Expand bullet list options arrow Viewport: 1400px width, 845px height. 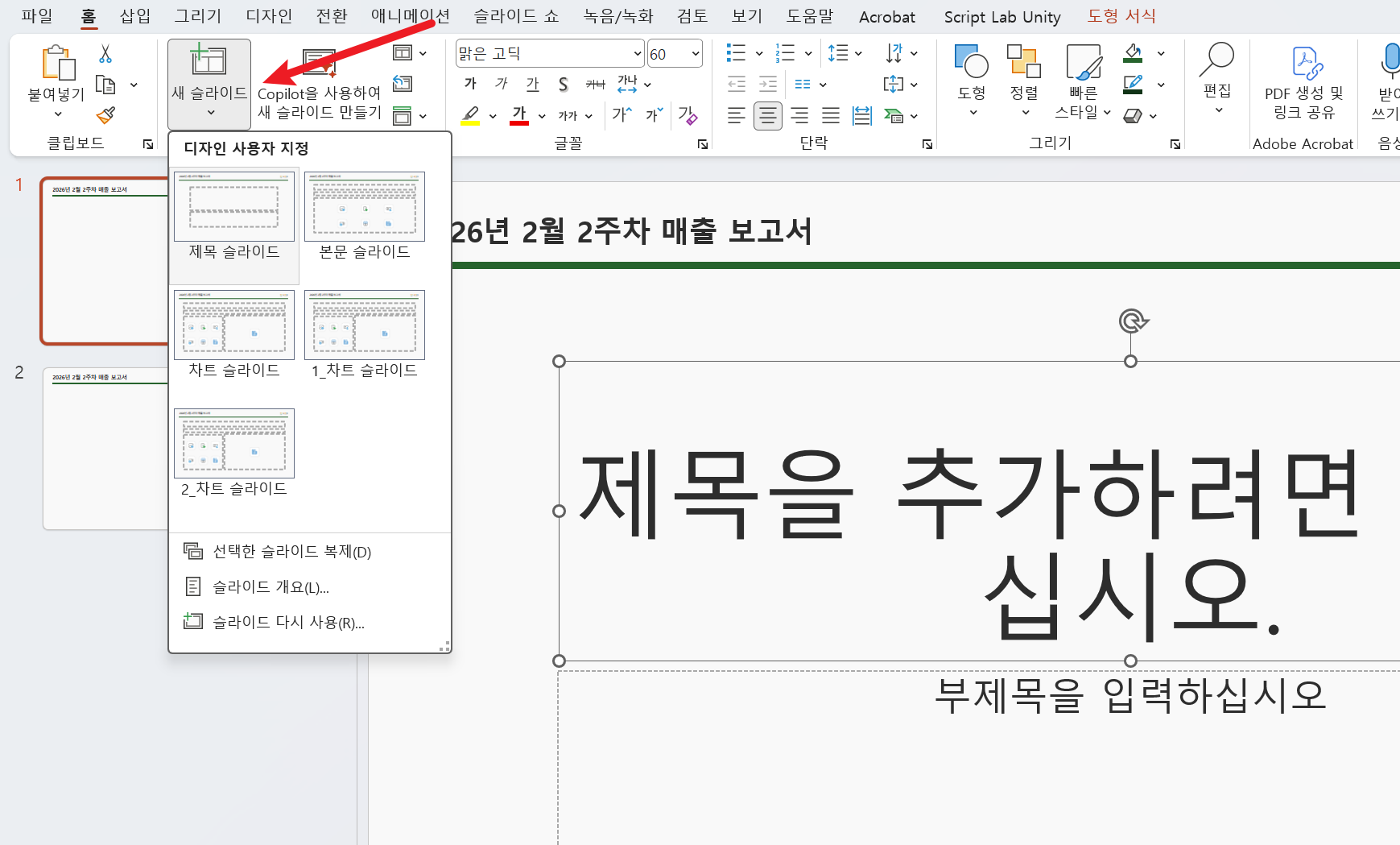click(759, 53)
